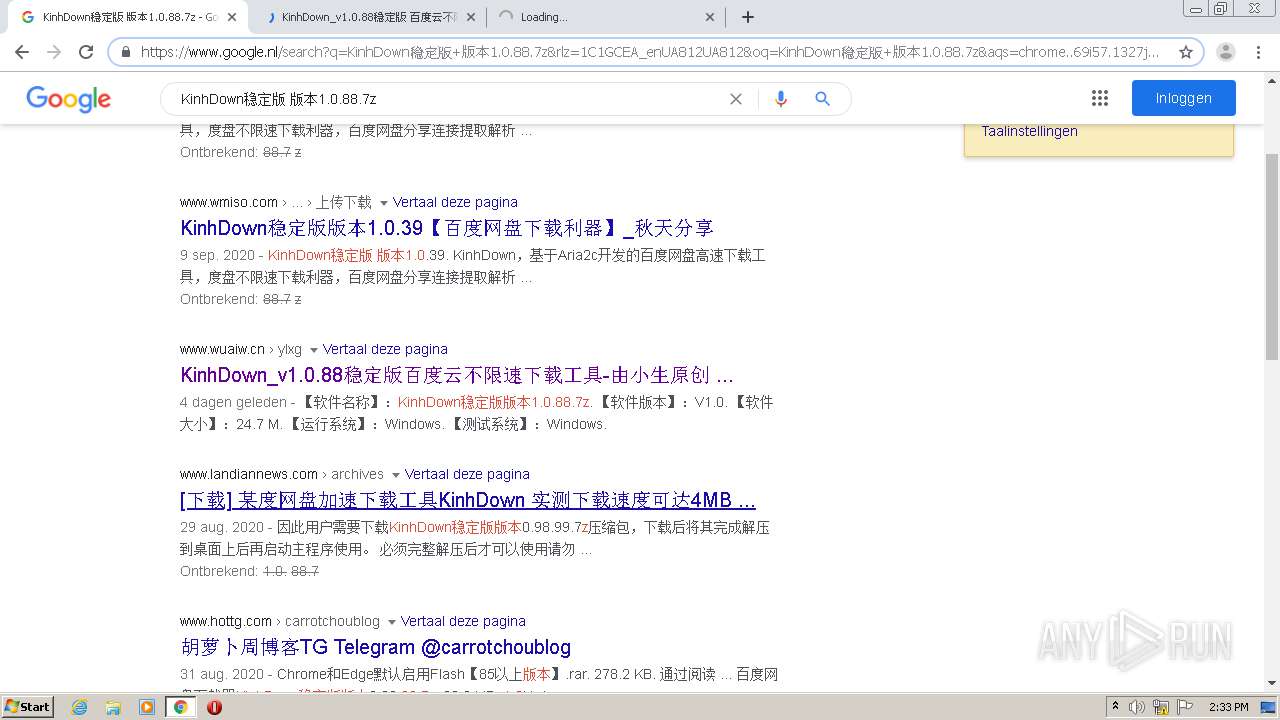Click the scrollbar down arrow
The width and height of the screenshot is (1280, 720).
[1272, 683]
